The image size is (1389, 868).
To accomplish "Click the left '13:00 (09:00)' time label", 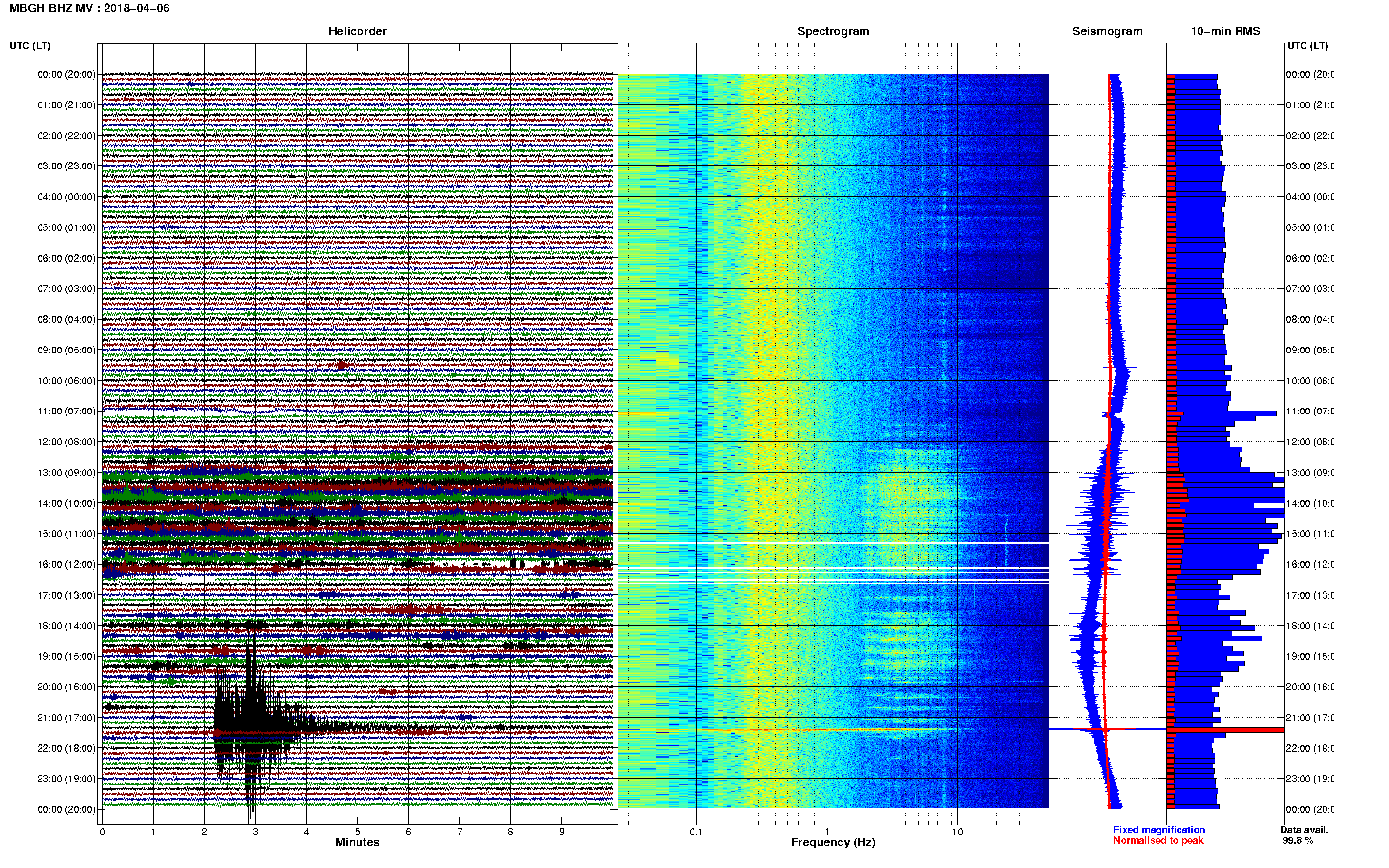I will coord(66,473).
